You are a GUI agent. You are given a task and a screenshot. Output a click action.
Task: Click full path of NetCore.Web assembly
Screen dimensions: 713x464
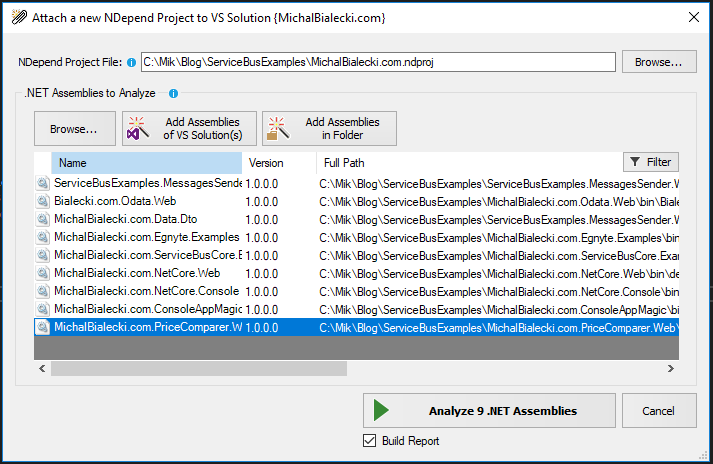[x=499, y=273]
